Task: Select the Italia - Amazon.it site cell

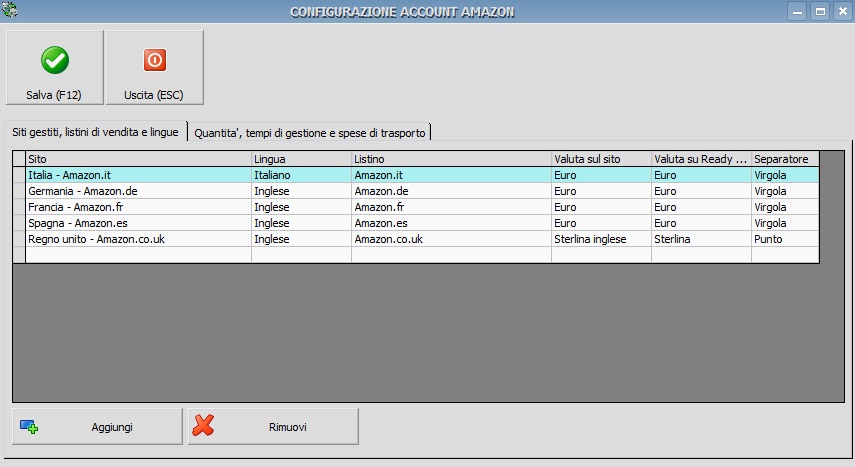Action: click(x=138, y=175)
